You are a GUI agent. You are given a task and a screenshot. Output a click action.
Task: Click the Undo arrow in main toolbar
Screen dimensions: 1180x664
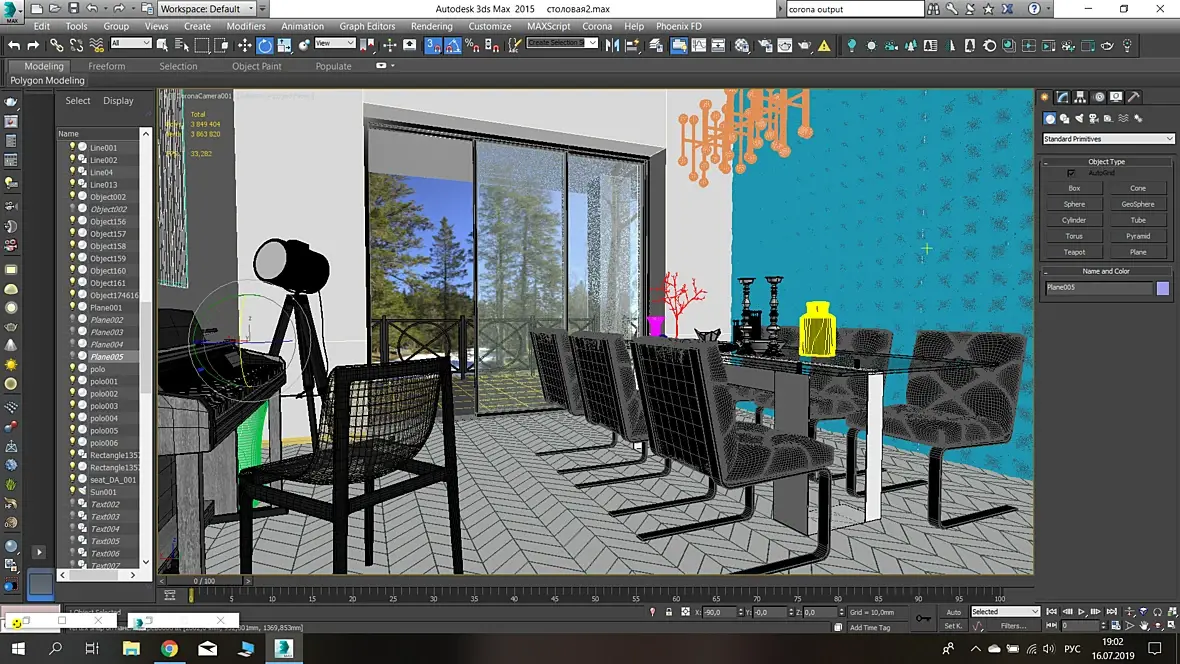tap(14, 45)
